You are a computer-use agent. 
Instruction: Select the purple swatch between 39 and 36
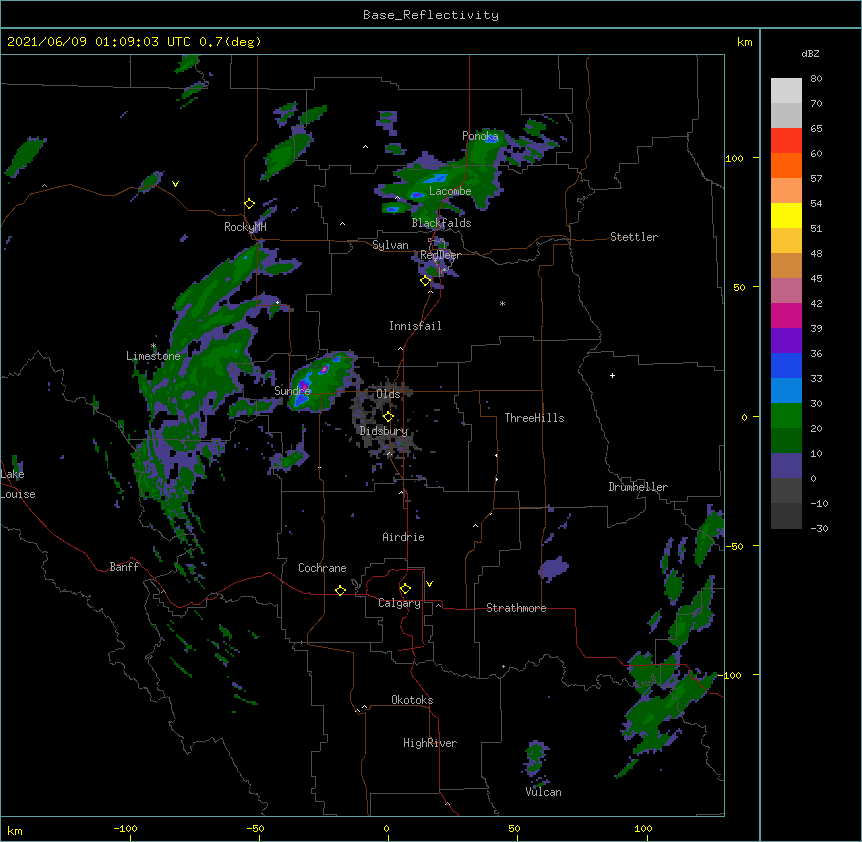click(786, 341)
